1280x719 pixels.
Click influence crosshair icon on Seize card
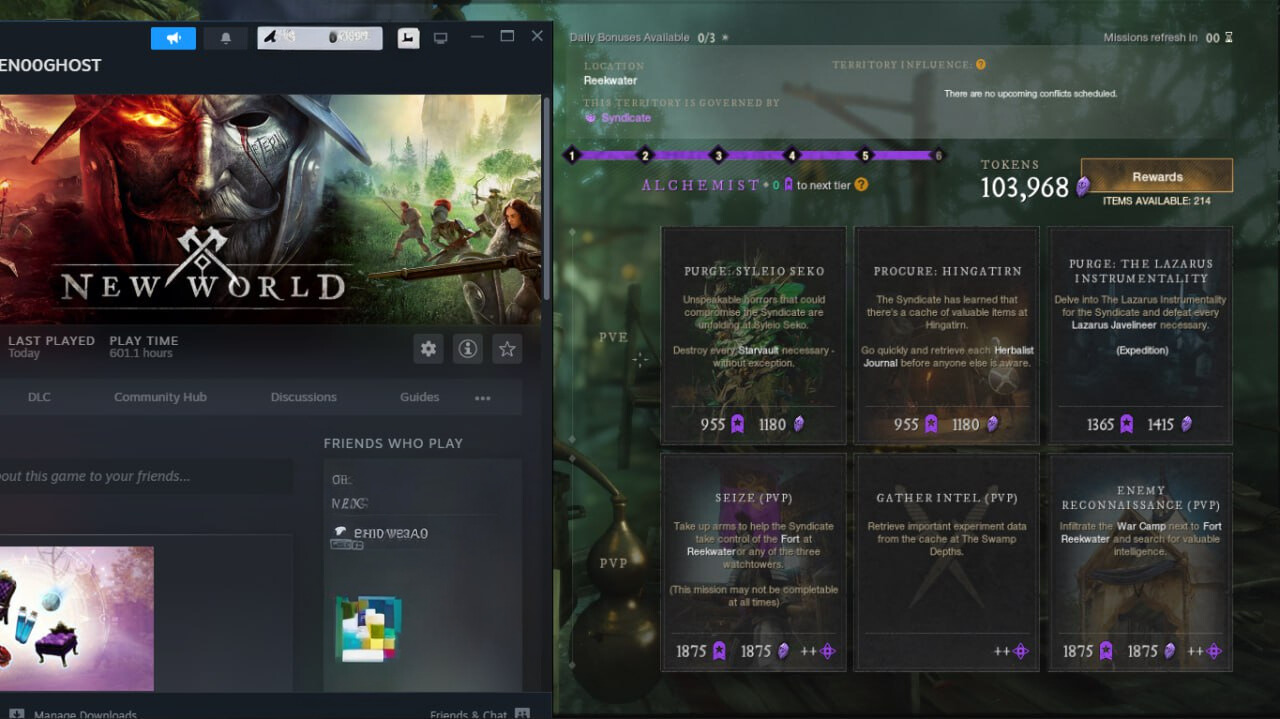[x=827, y=651]
